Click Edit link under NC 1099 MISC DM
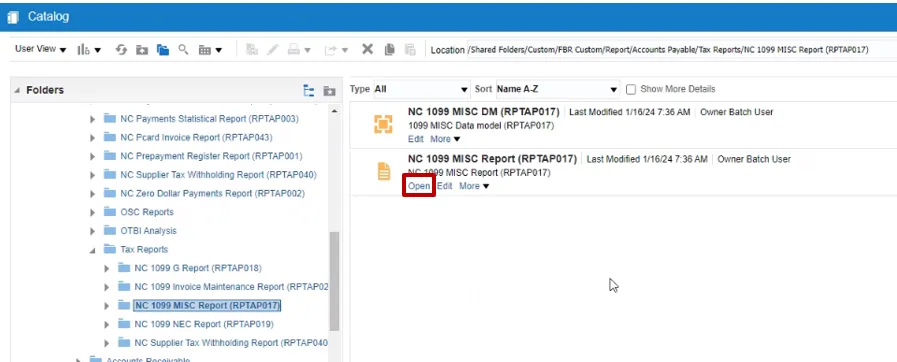The width and height of the screenshot is (897, 362). pyautogui.click(x=416, y=139)
